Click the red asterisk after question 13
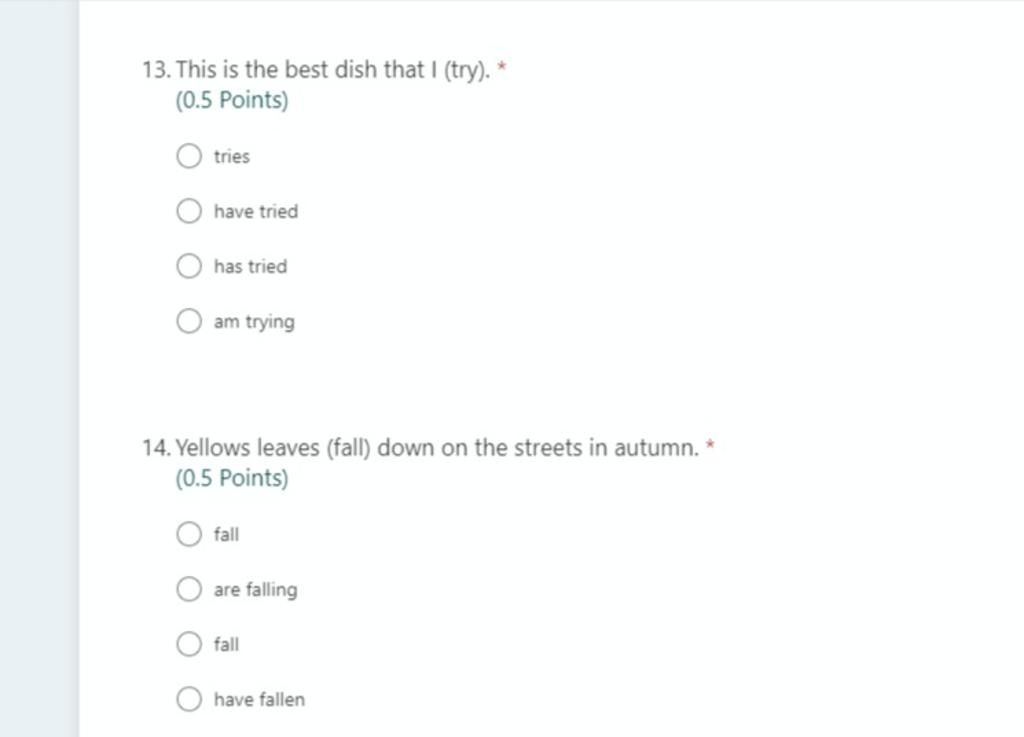Screen dimensions: 1024x737 coord(502,65)
